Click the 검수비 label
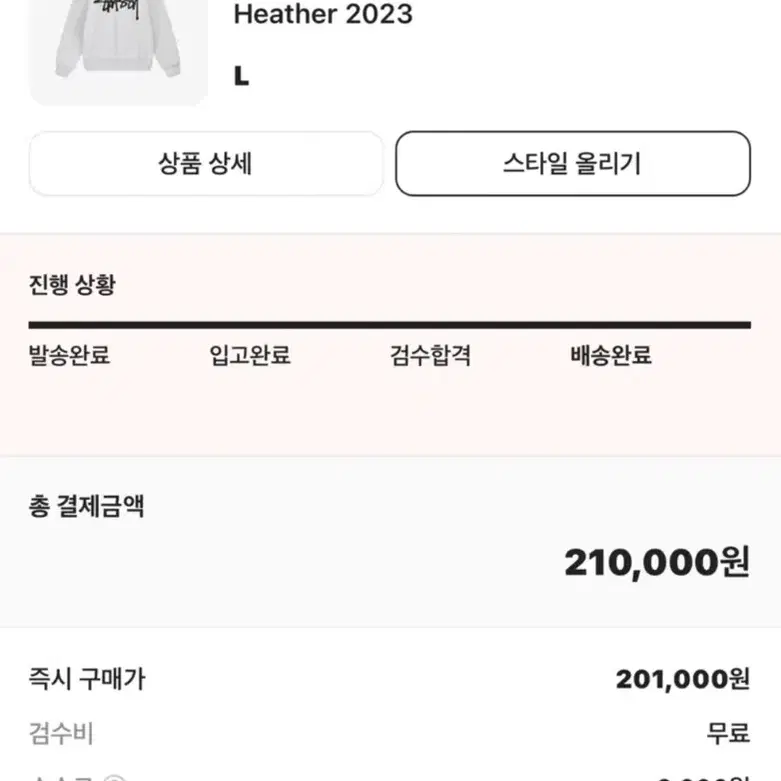The width and height of the screenshot is (781, 781). pos(61,734)
